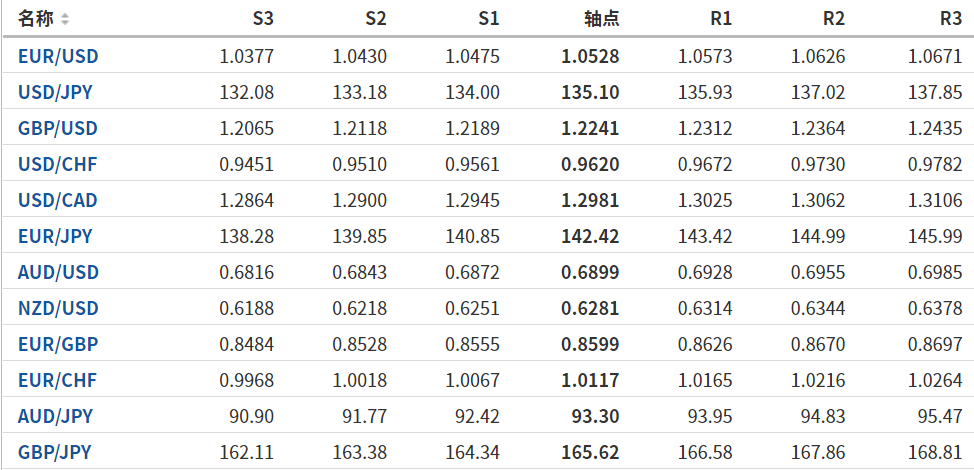Open the AUD/JPY currency pair link

coord(55,416)
